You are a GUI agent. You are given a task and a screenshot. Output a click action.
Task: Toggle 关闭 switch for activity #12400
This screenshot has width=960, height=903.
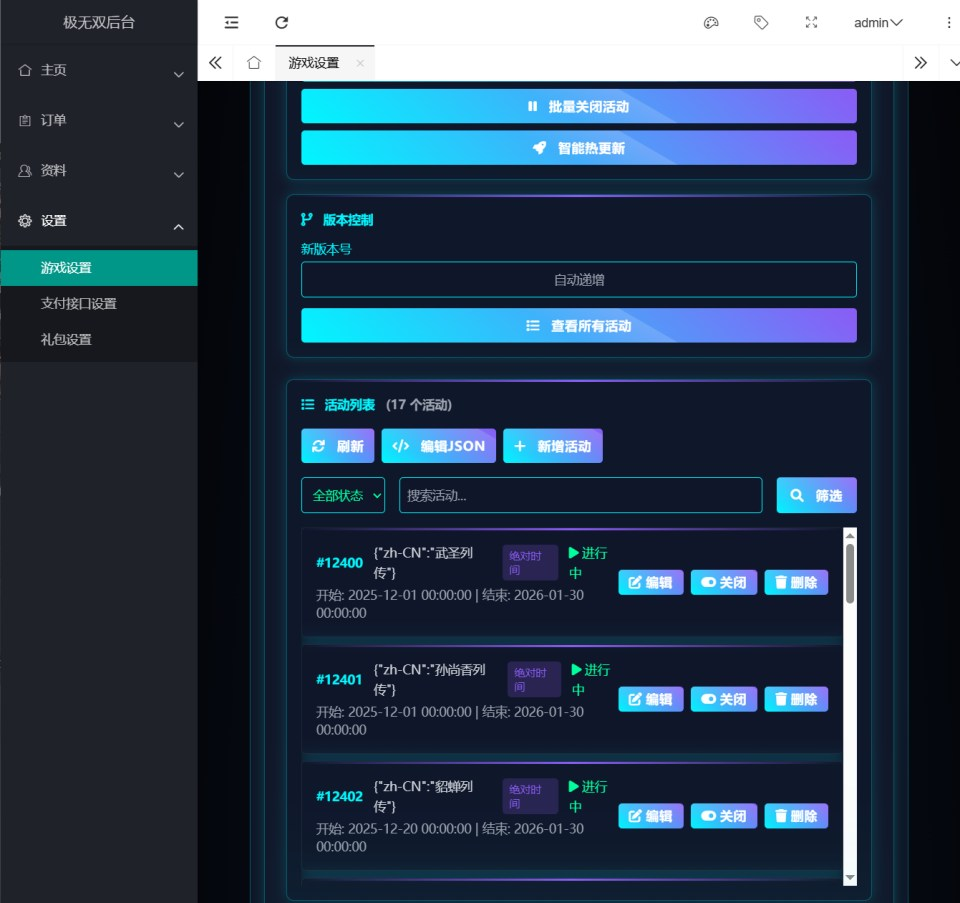[x=723, y=583]
